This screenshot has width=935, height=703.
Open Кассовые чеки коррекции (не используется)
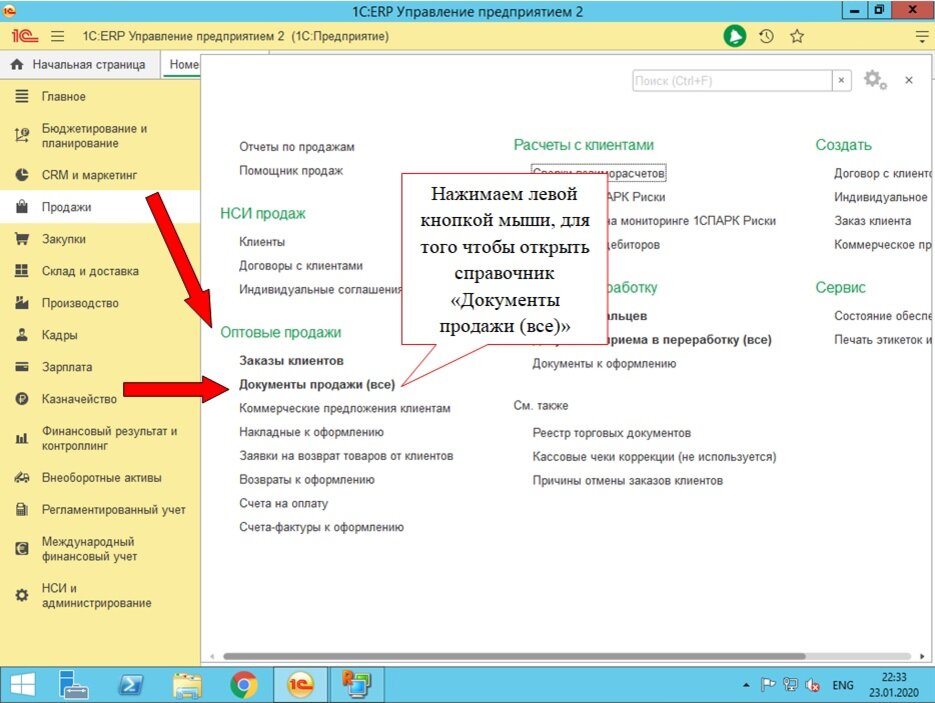pos(654,457)
